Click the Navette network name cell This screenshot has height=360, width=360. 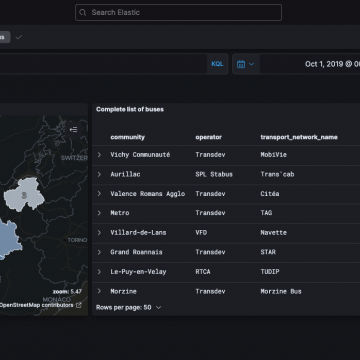274,233
